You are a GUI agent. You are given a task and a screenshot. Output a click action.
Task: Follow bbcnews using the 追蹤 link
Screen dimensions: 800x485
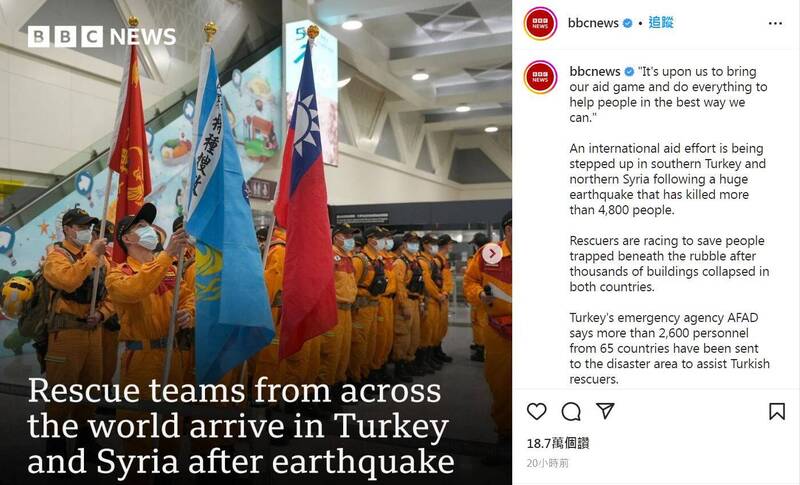(x=661, y=22)
